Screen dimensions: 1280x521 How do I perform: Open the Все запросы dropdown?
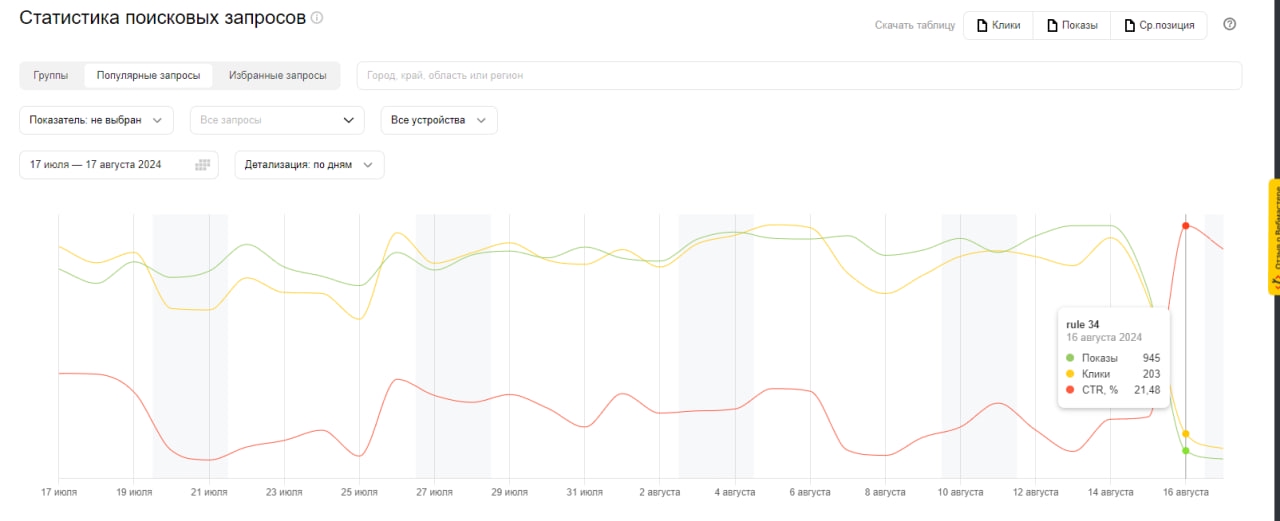pos(277,120)
